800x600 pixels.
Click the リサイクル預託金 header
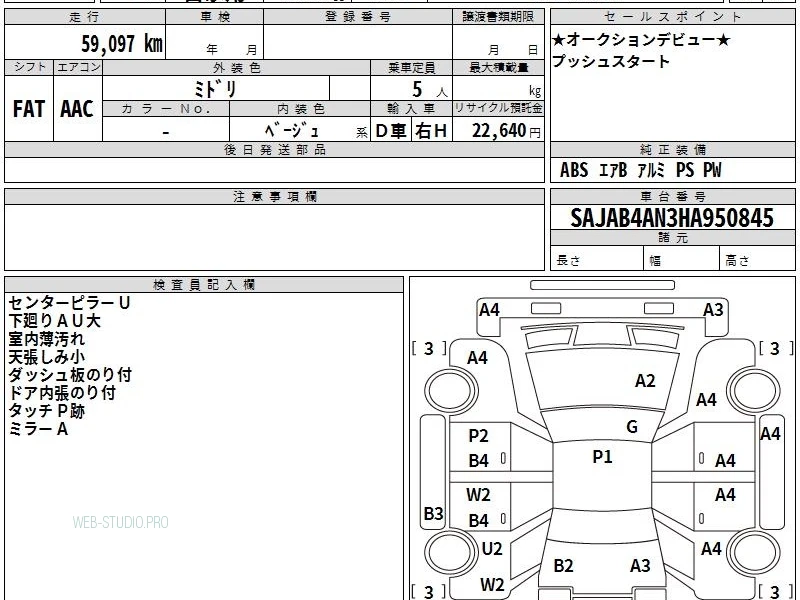coord(498,108)
